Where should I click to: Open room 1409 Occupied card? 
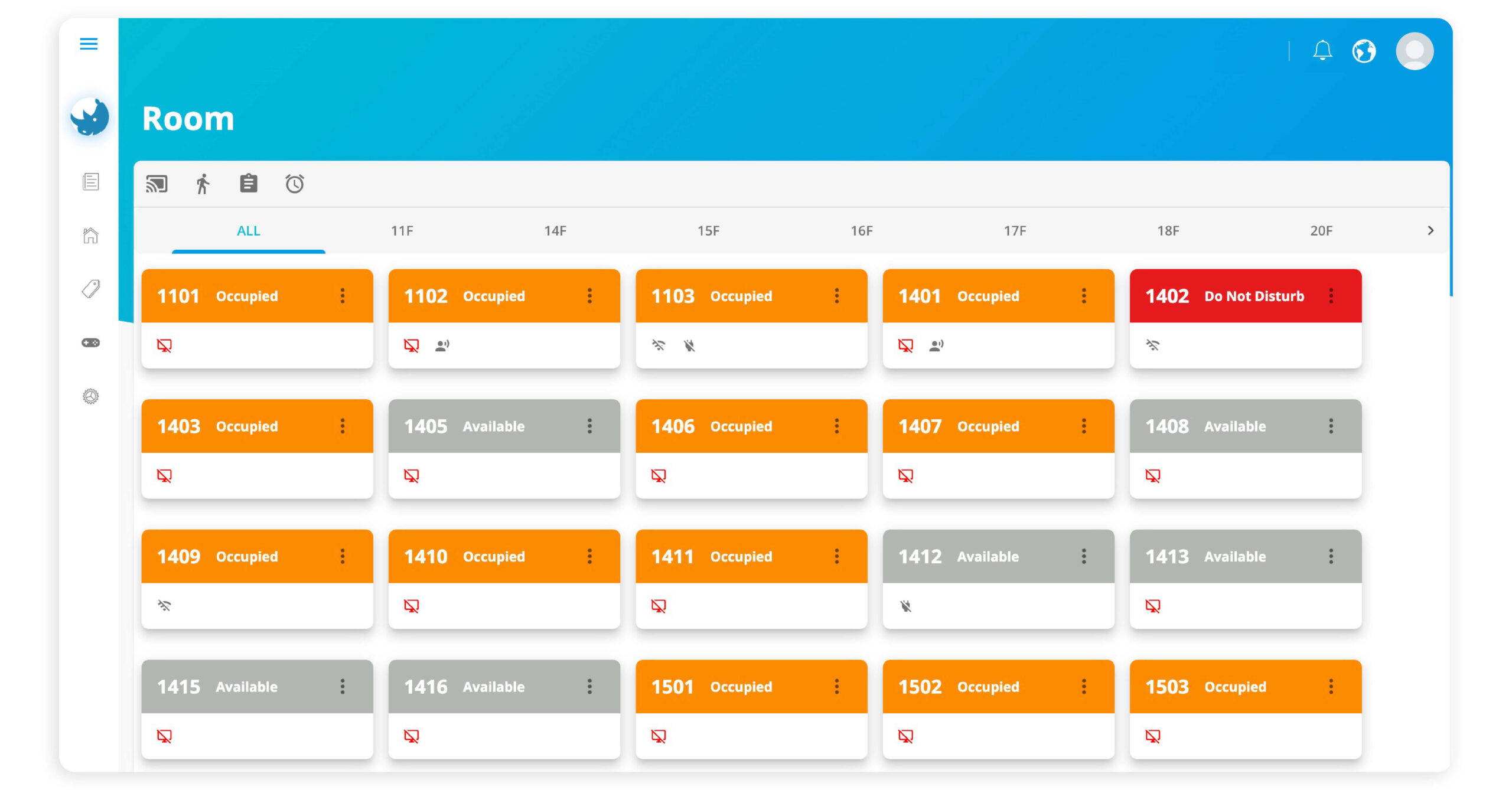coord(257,579)
